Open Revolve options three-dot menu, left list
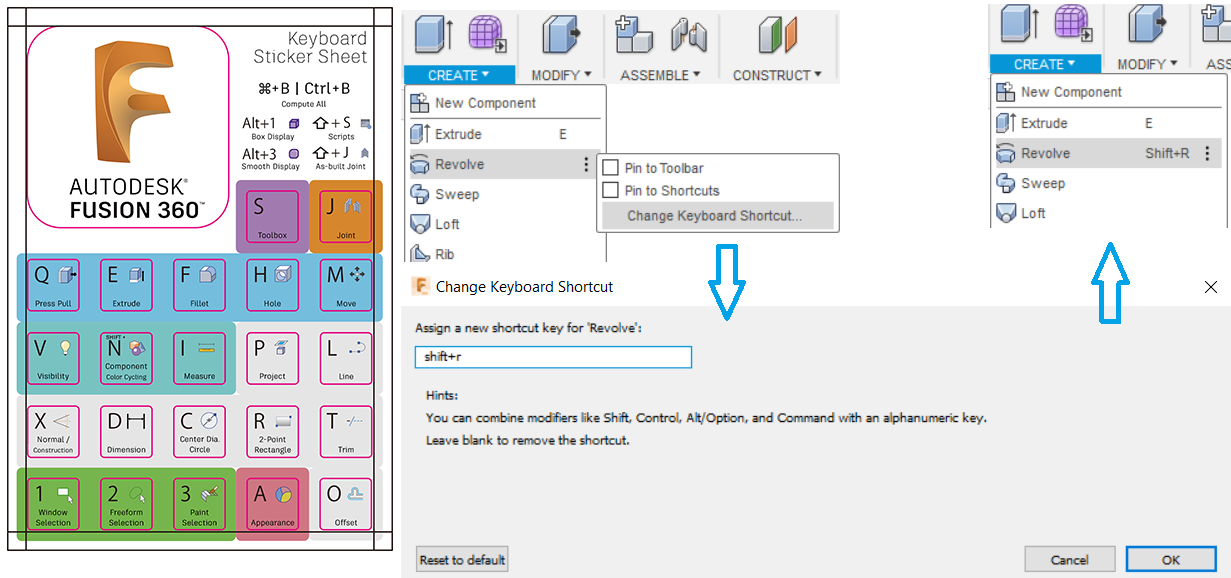1231x578 pixels. pos(586,165)
